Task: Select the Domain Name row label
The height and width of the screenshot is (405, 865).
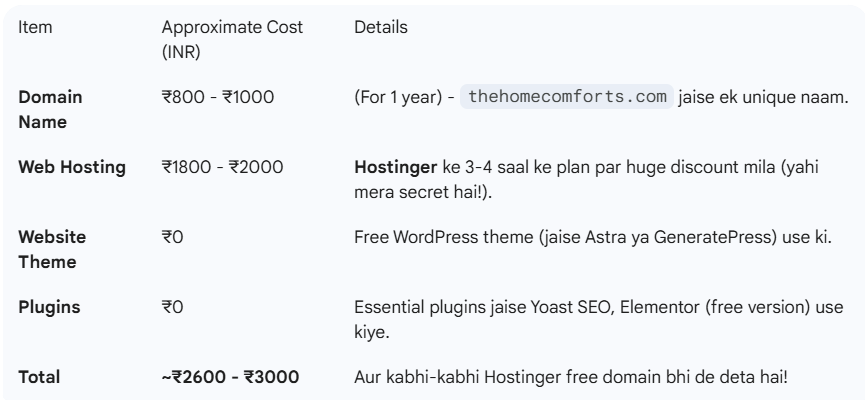Action: [51, 109]
